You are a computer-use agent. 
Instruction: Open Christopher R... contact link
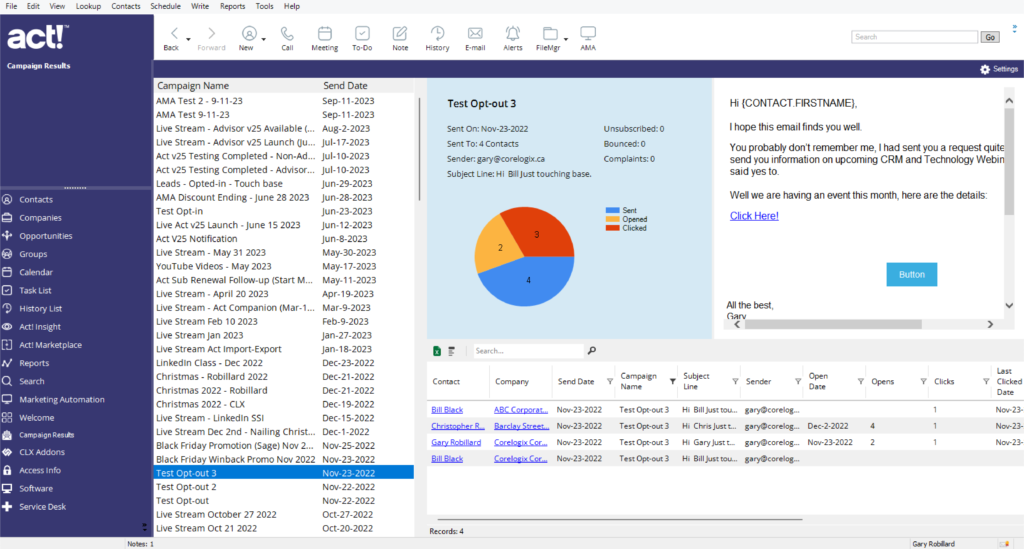[458, 426]
